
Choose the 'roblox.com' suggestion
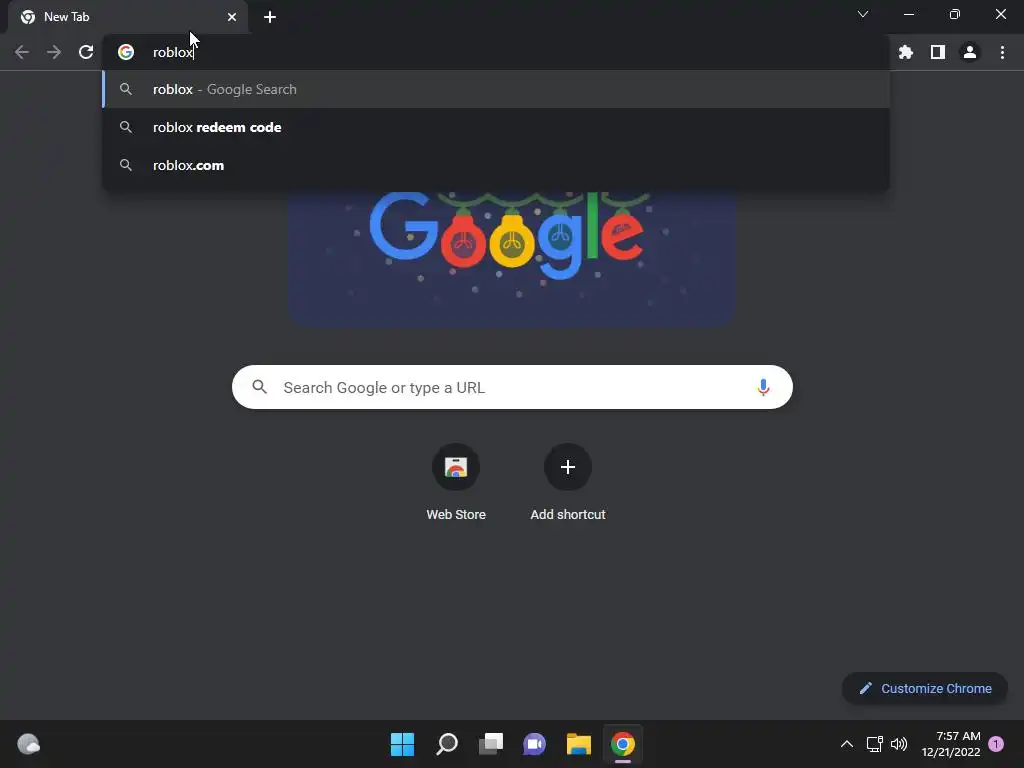tap(496, 165)
